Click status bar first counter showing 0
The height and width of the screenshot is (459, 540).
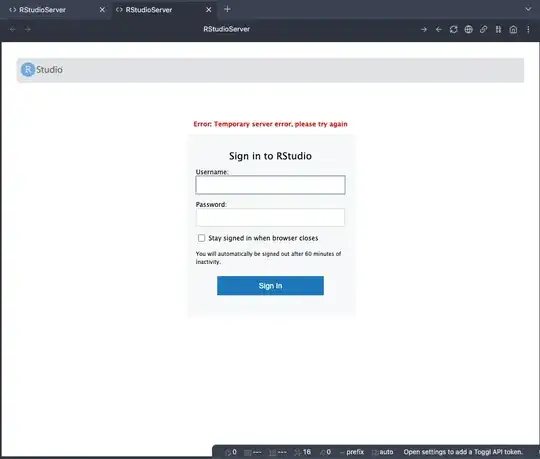point(231,452)
